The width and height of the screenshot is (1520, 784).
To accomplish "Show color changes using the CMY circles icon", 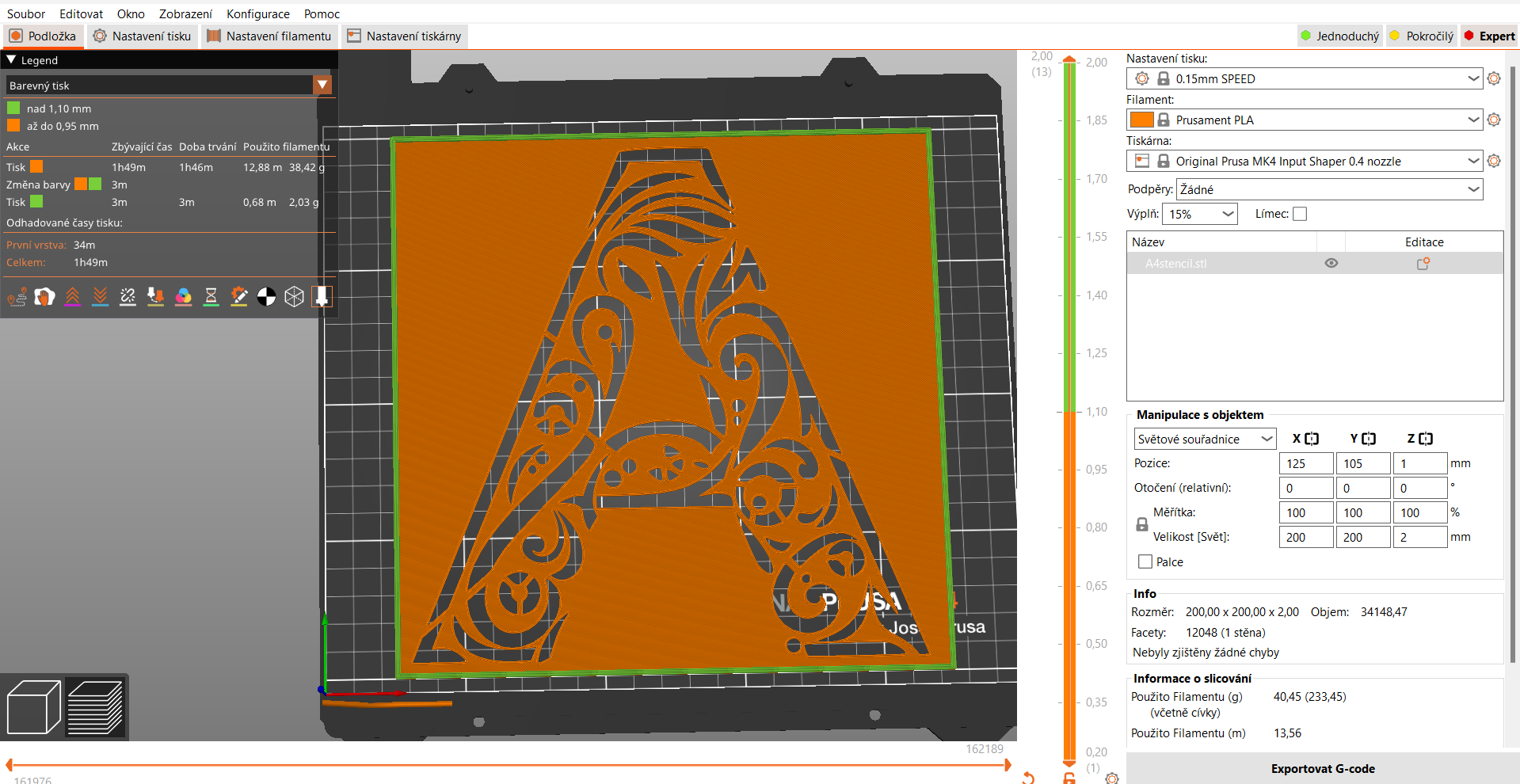I will (x=184, y=296).
